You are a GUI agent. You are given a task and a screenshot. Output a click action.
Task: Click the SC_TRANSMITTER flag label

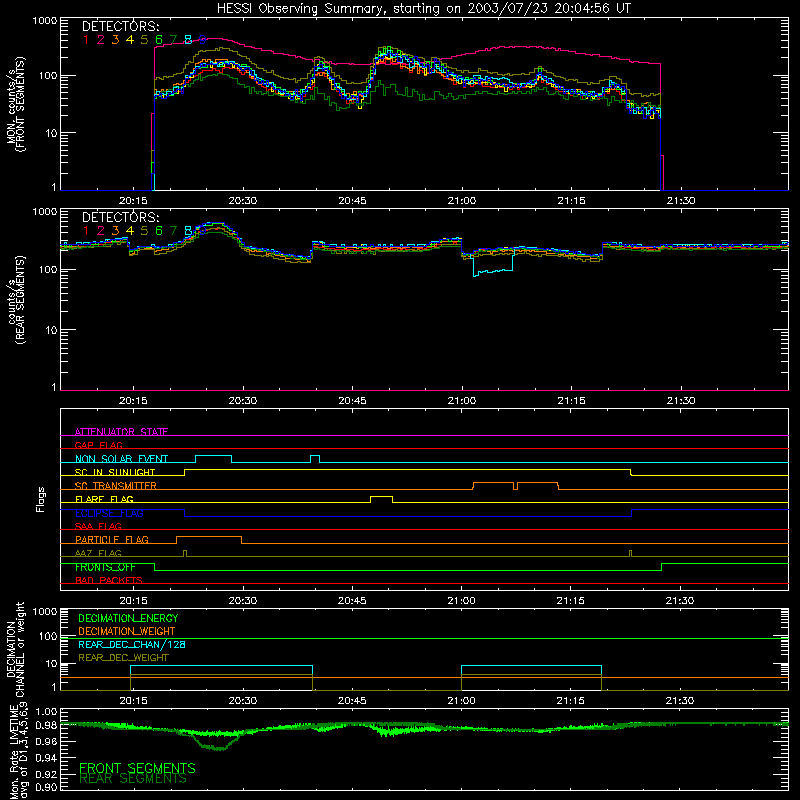(x=115, y=486)
